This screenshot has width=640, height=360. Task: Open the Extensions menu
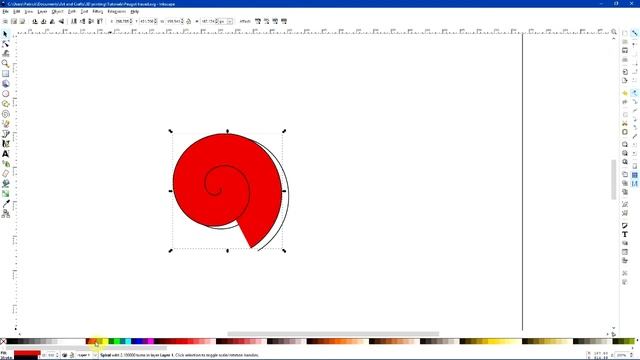(116, 12)
